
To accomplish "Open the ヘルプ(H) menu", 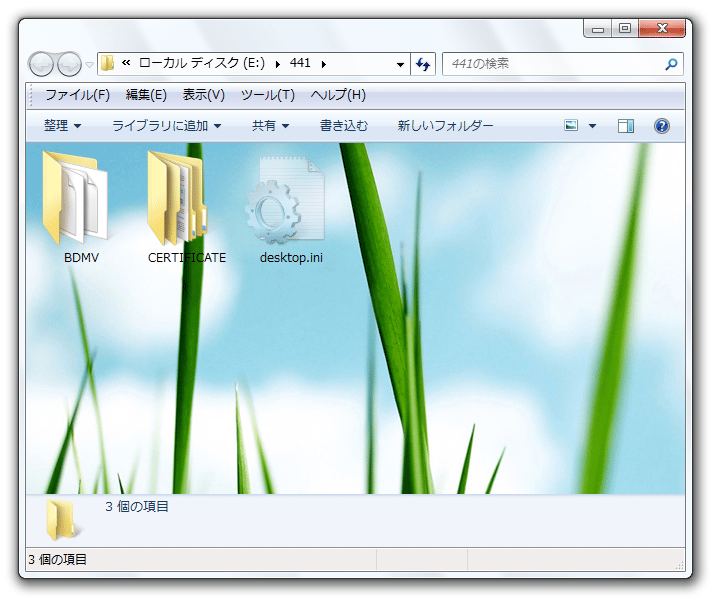I will 338,95.
